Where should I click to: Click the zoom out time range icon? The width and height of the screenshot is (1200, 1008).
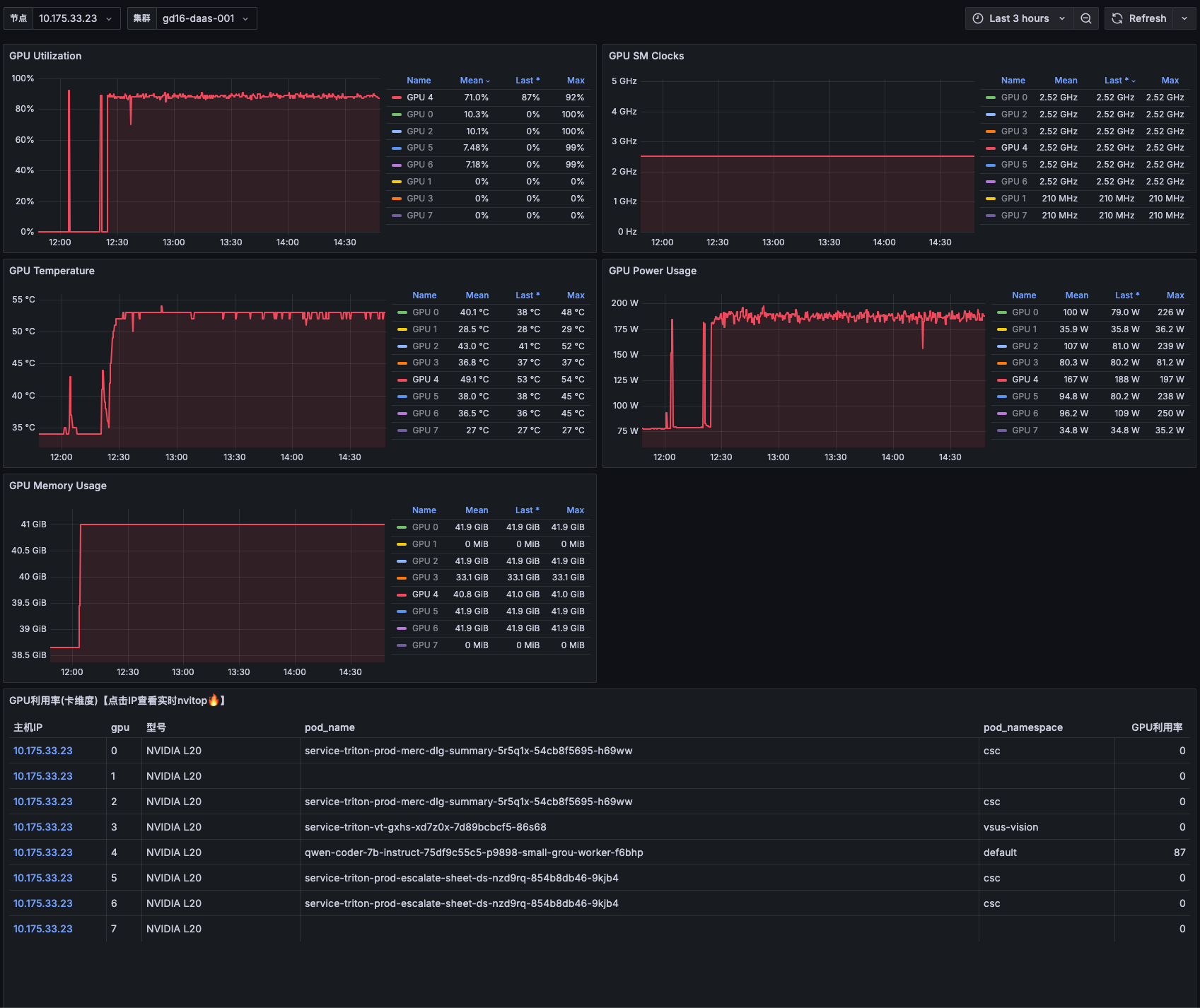coord(1085,18)
